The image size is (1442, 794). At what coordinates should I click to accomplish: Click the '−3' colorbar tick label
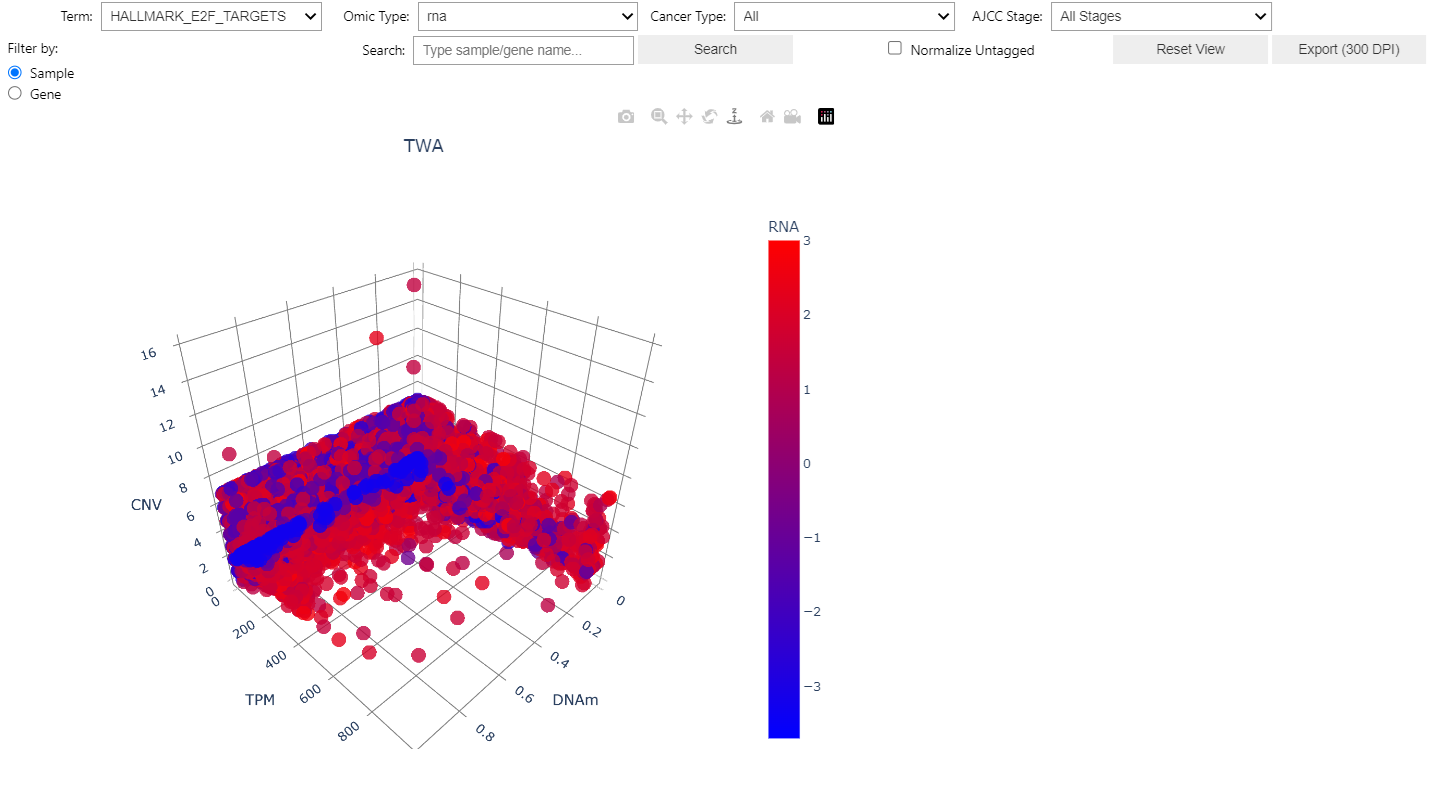coord(814,687)
